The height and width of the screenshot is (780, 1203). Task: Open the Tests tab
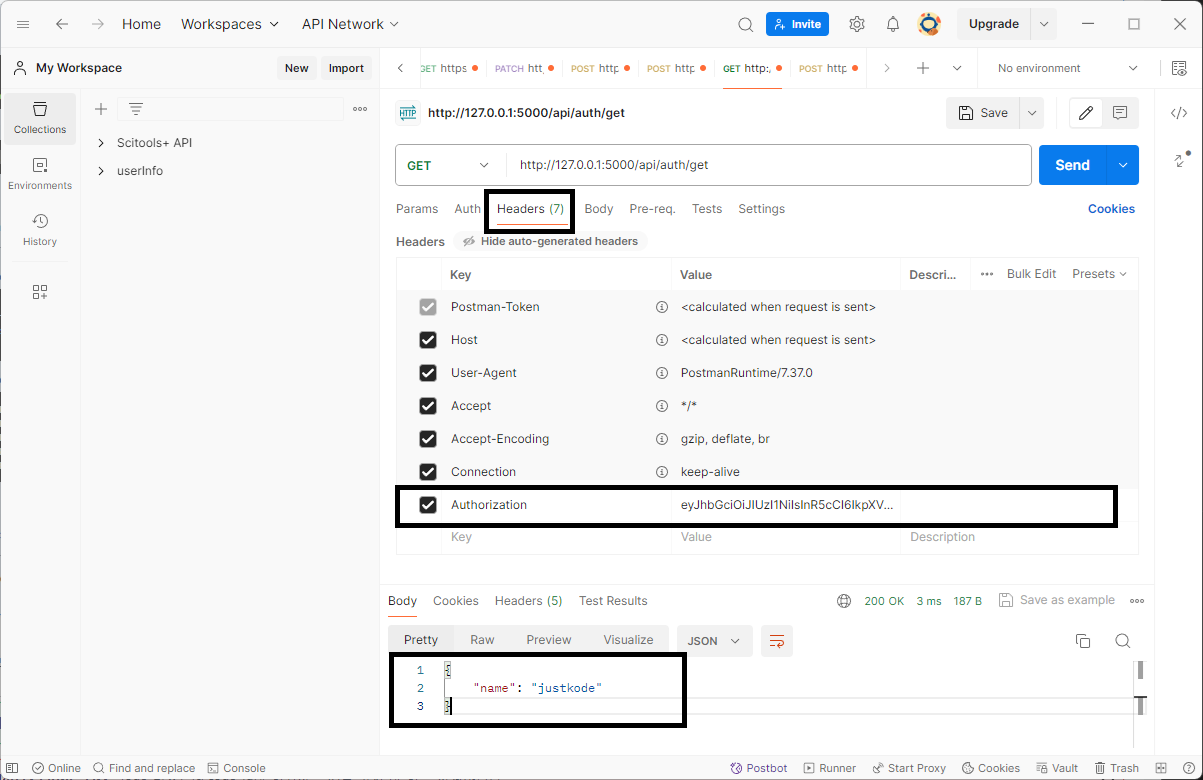(707, 209)
